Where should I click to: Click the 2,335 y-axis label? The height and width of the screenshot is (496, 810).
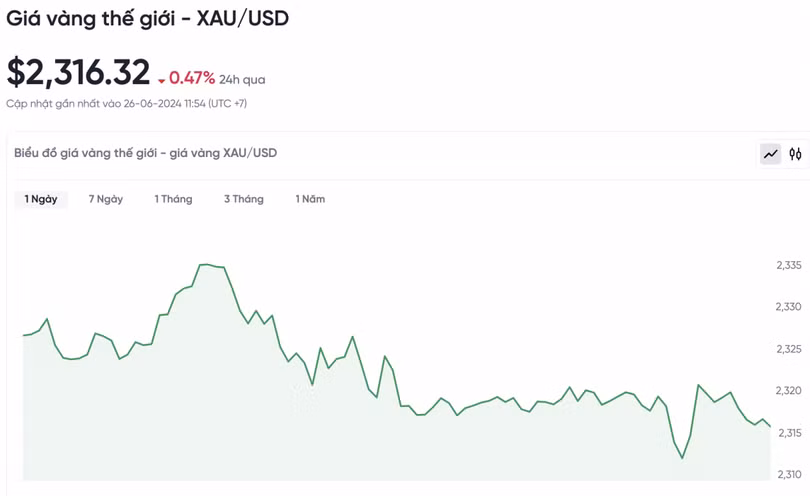point(789,265)
